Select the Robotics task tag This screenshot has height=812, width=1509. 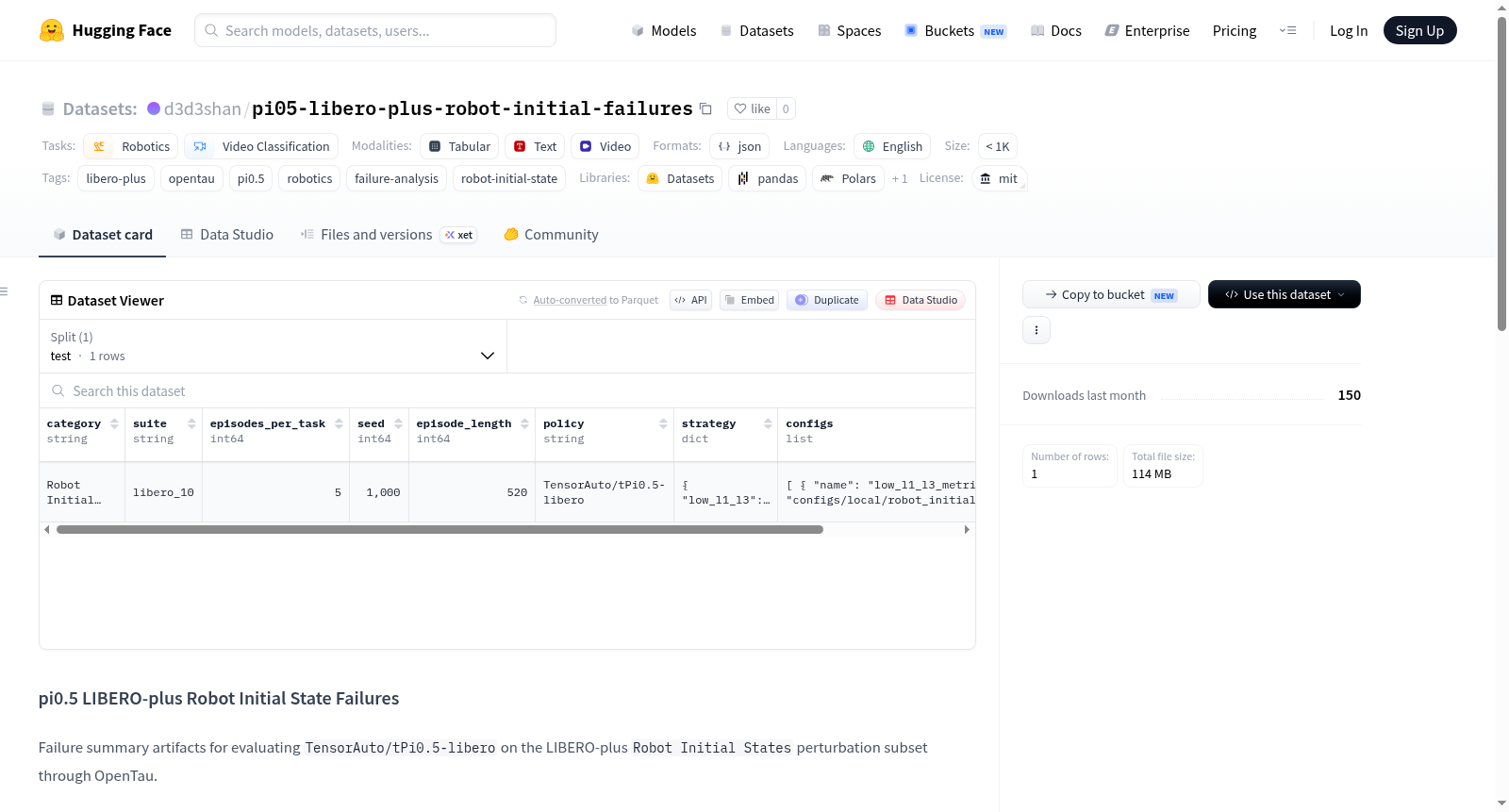pos(131,146)
